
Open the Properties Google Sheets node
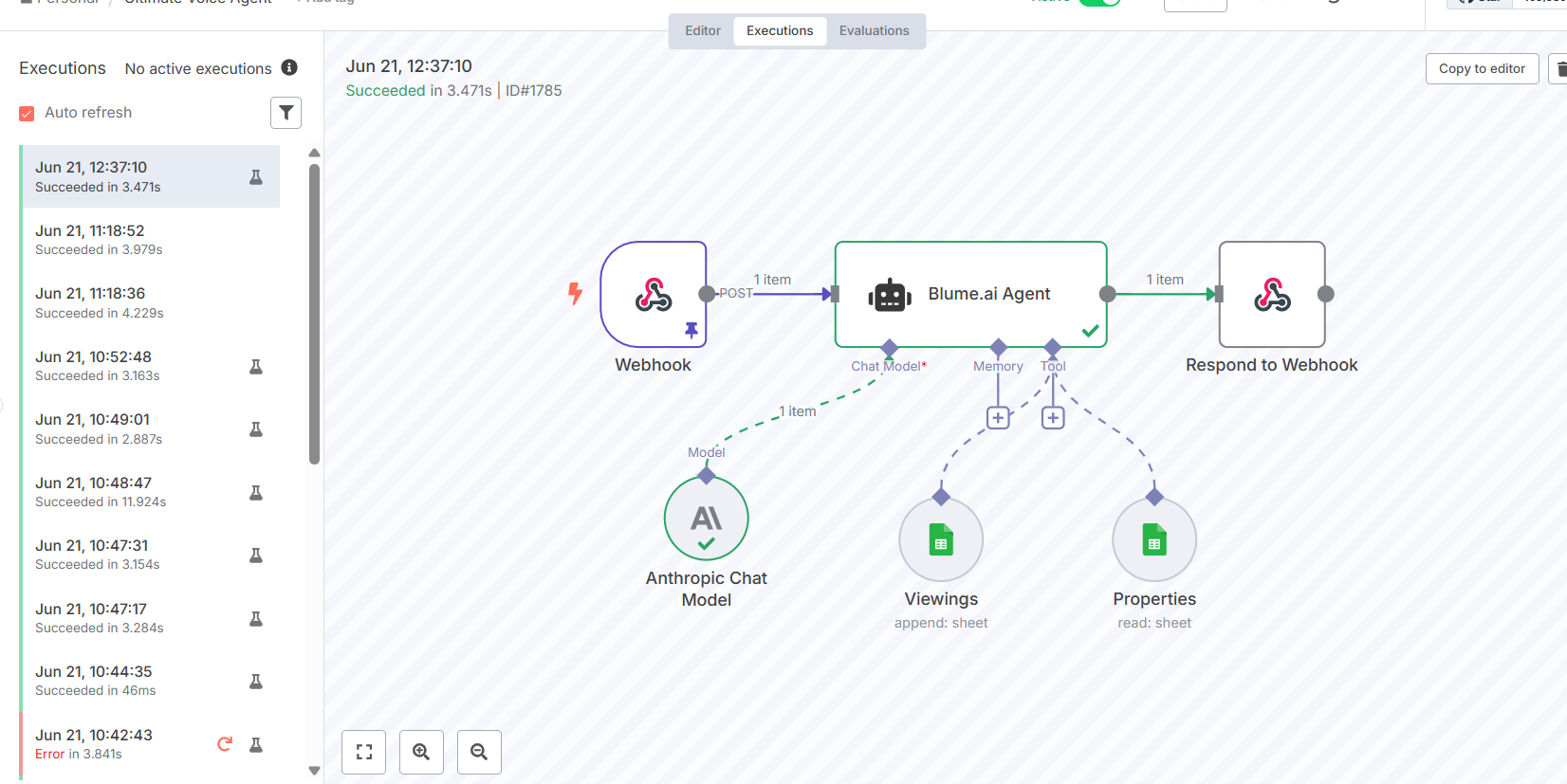pyautogui.click(x=1154, y=539)
